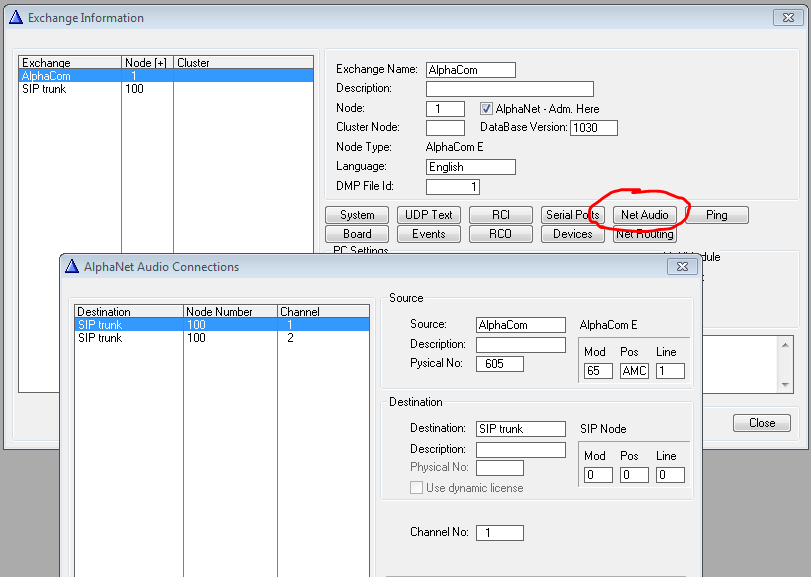811x577 pixels.
Task: Click the Source Description input field
Action: point(520,344)
